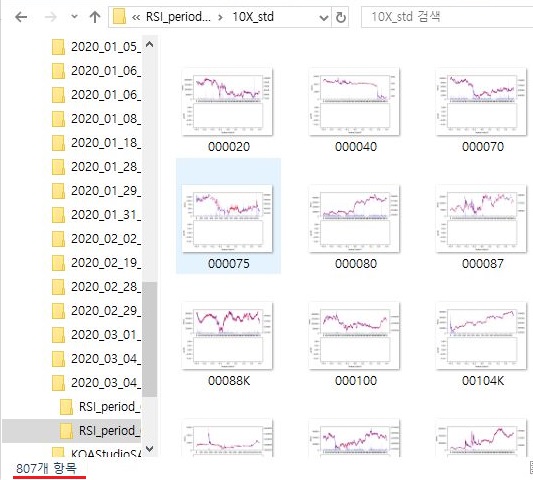
Task: Refresh the 10X_std folder
Action: pyautogui.click(x=341, y=17)
